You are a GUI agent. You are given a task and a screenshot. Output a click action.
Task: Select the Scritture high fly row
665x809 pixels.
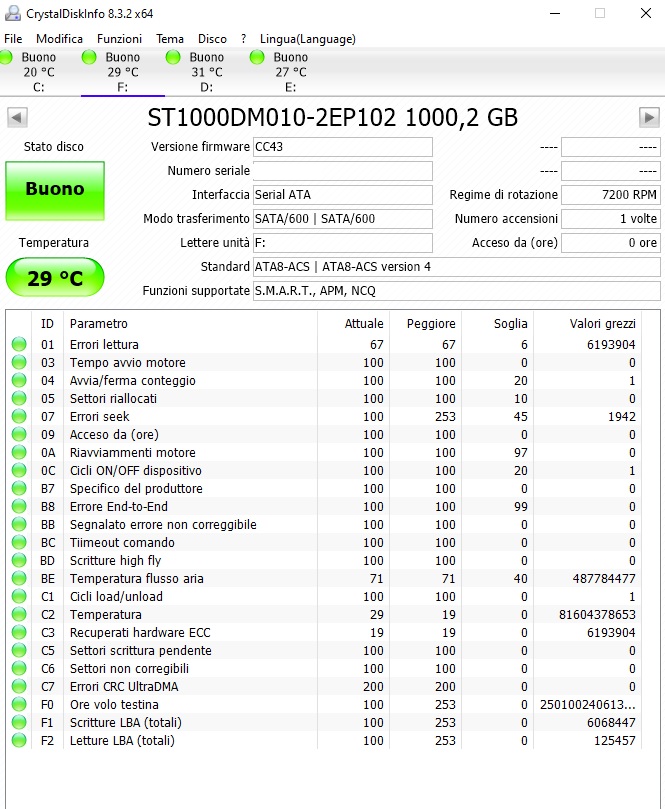324,560
